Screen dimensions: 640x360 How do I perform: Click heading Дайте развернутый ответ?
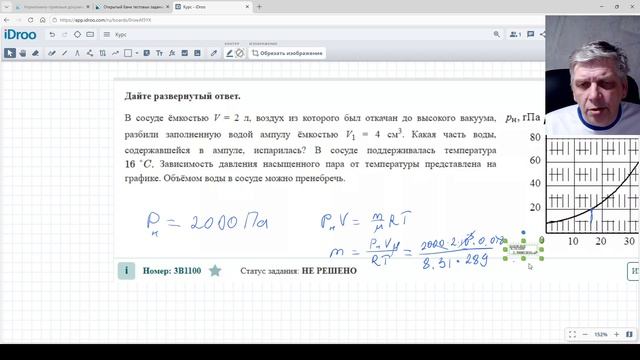pos(182,96)
